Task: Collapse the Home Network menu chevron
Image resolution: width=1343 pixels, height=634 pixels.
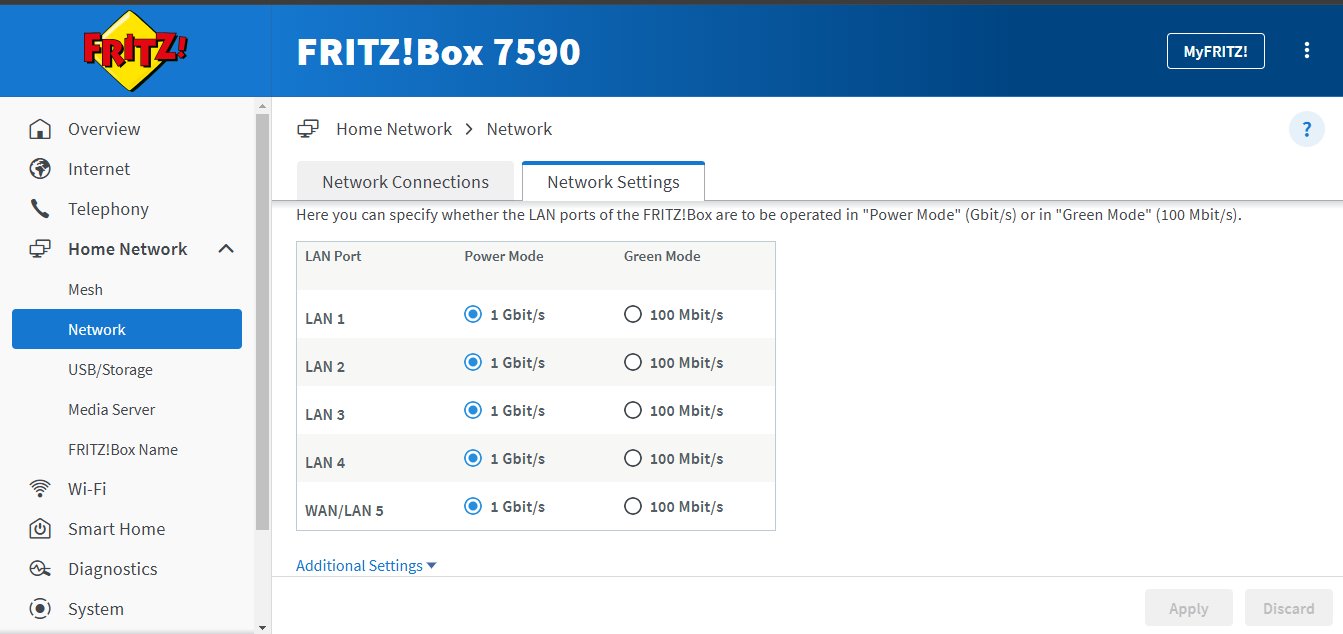Action: (226, 249)
